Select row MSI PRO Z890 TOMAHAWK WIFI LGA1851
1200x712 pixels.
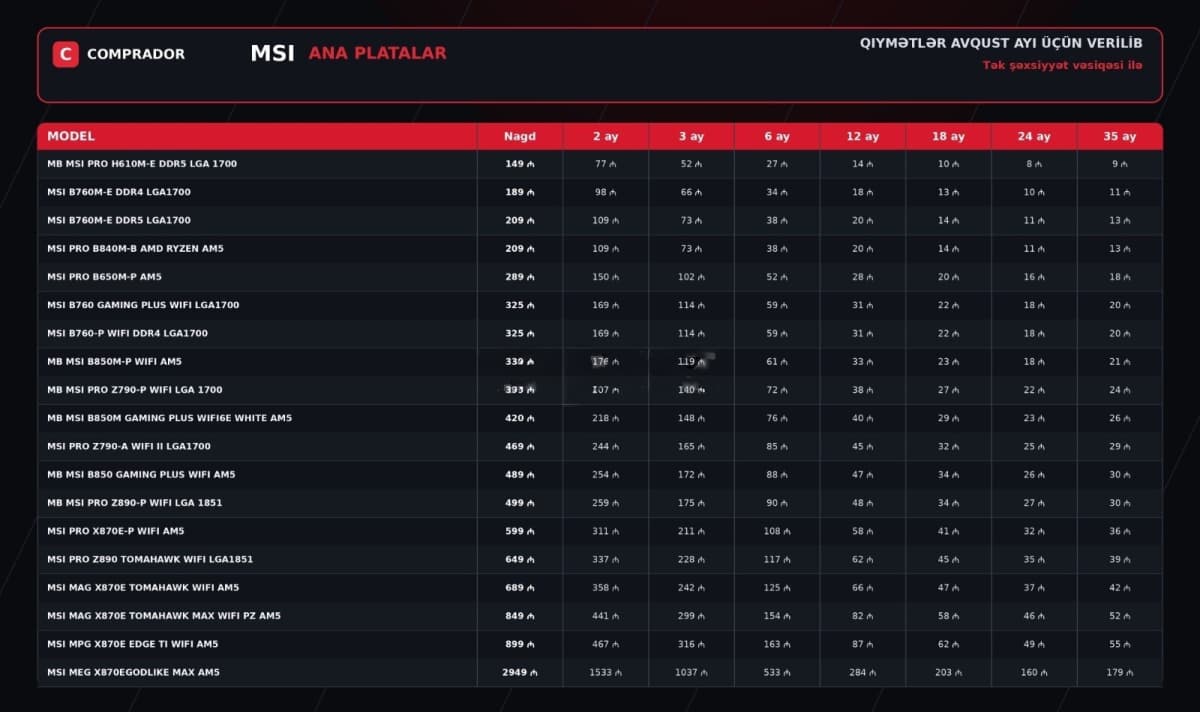[600, 559]
